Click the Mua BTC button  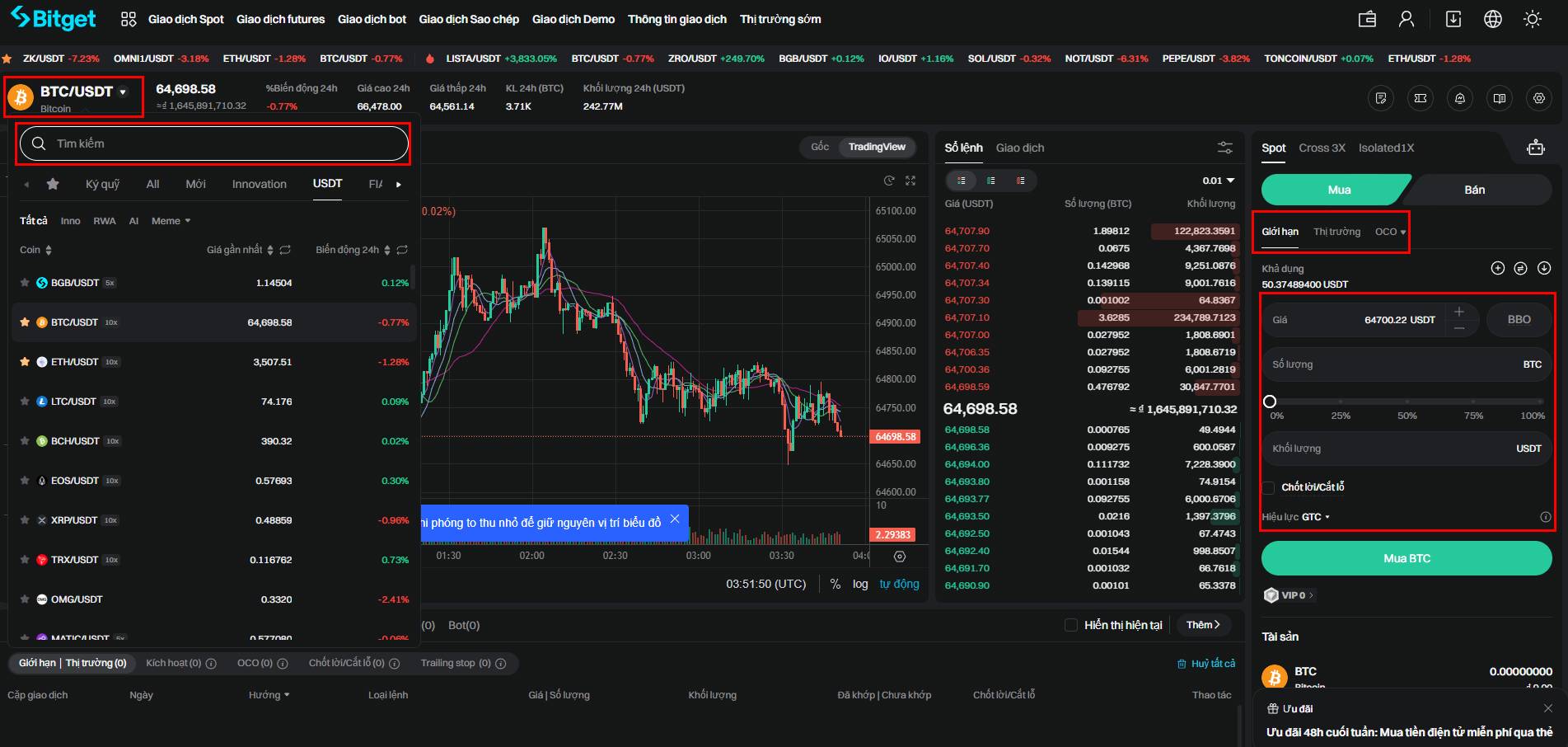click(x=1407, y=558)
